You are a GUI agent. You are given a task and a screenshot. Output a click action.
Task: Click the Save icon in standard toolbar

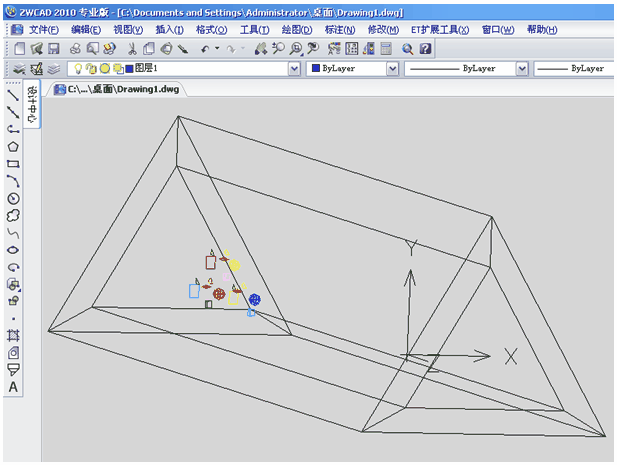(53, 48)
